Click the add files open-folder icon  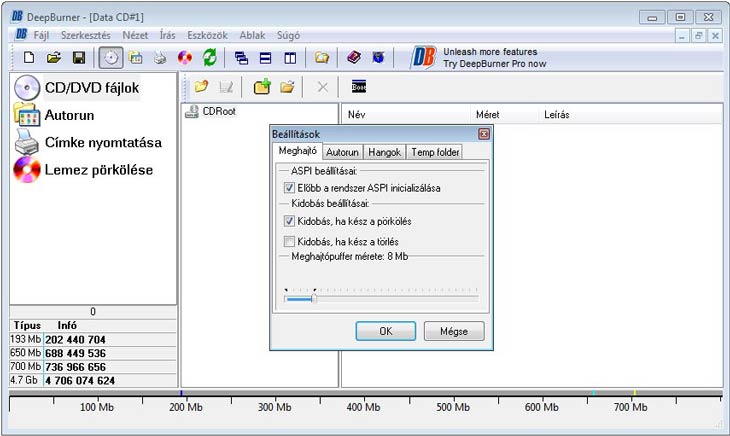(287, 87)
